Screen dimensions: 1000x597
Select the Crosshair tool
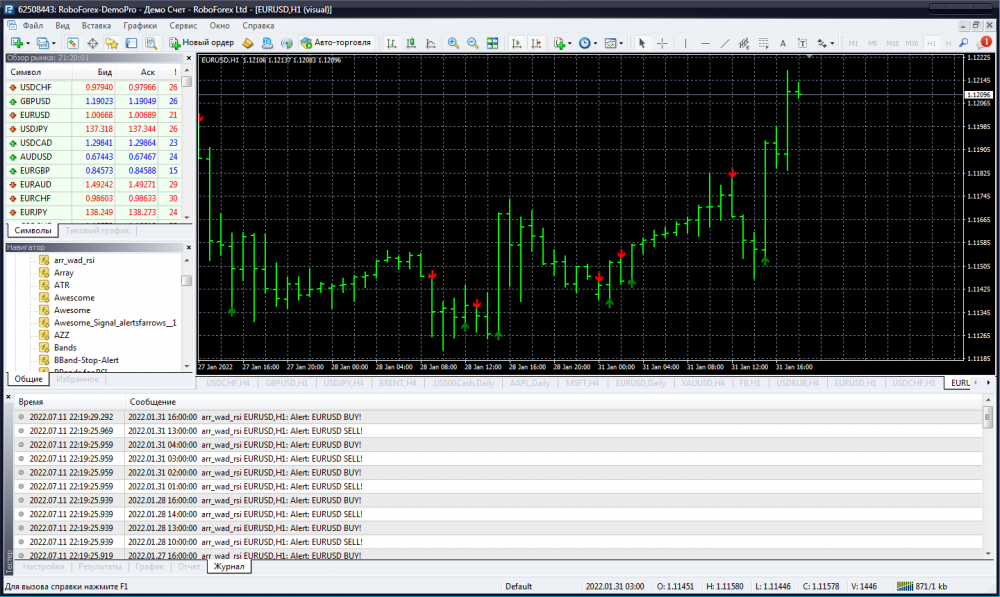click(662, 43)
